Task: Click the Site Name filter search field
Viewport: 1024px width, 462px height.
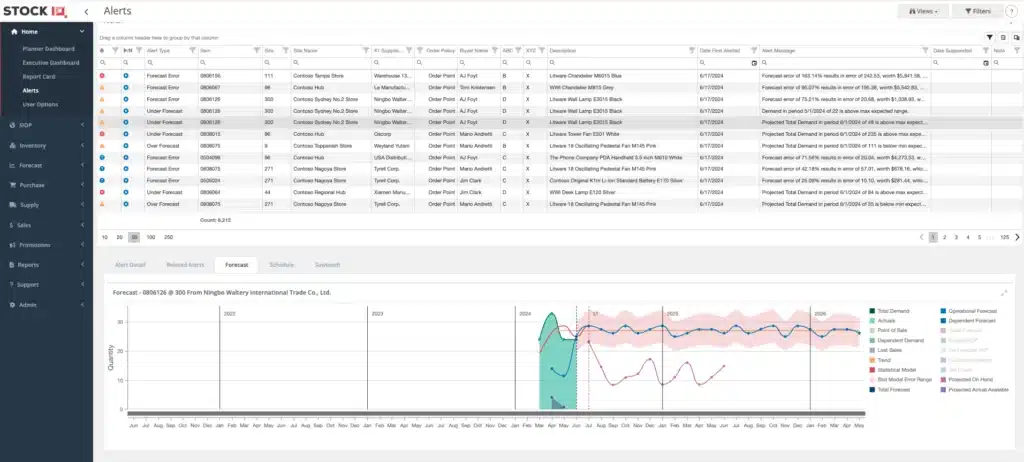Action: (x=331, y=63)
